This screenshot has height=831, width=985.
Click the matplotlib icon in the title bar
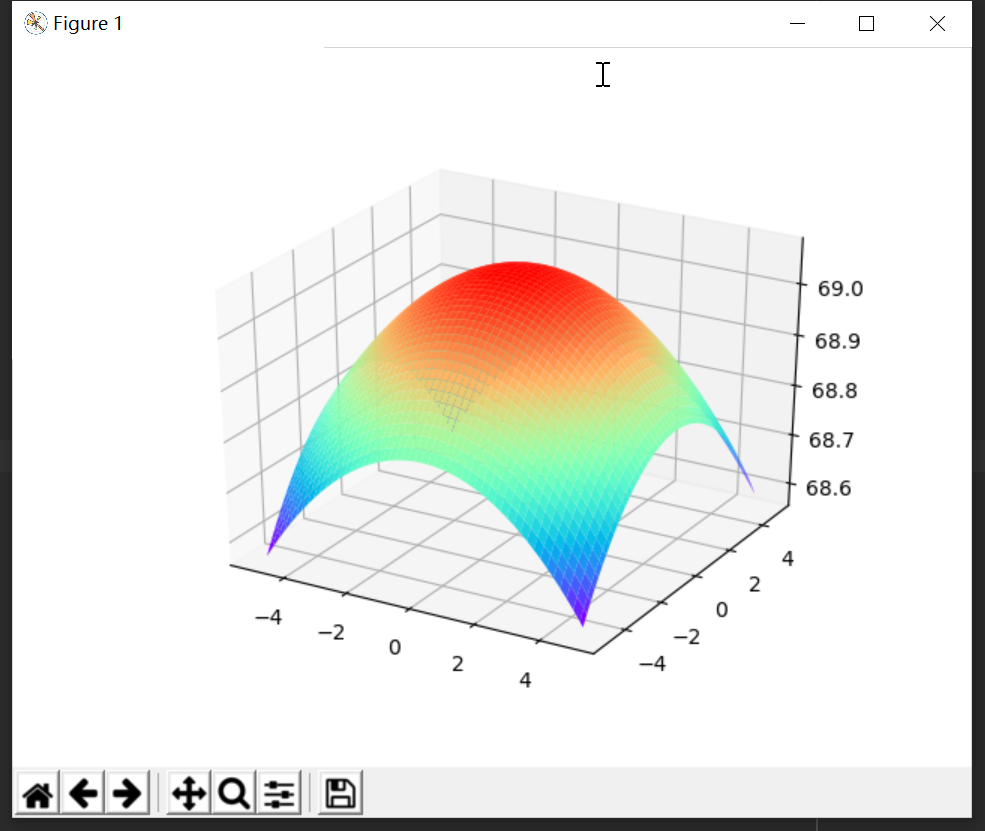pyautogui.click(x=36, y=23)
